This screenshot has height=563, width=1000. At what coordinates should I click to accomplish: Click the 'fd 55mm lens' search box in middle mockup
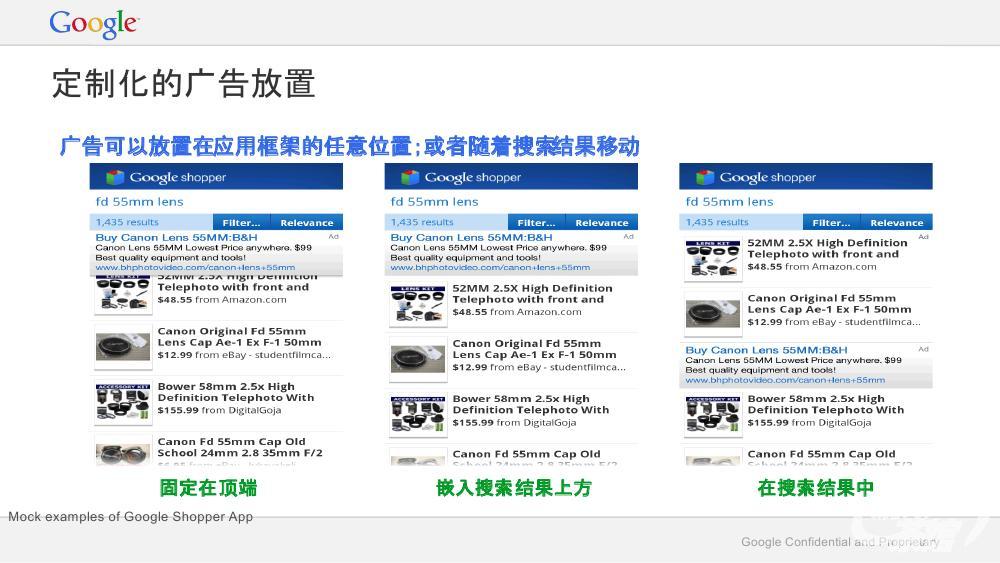pos(435,201)
